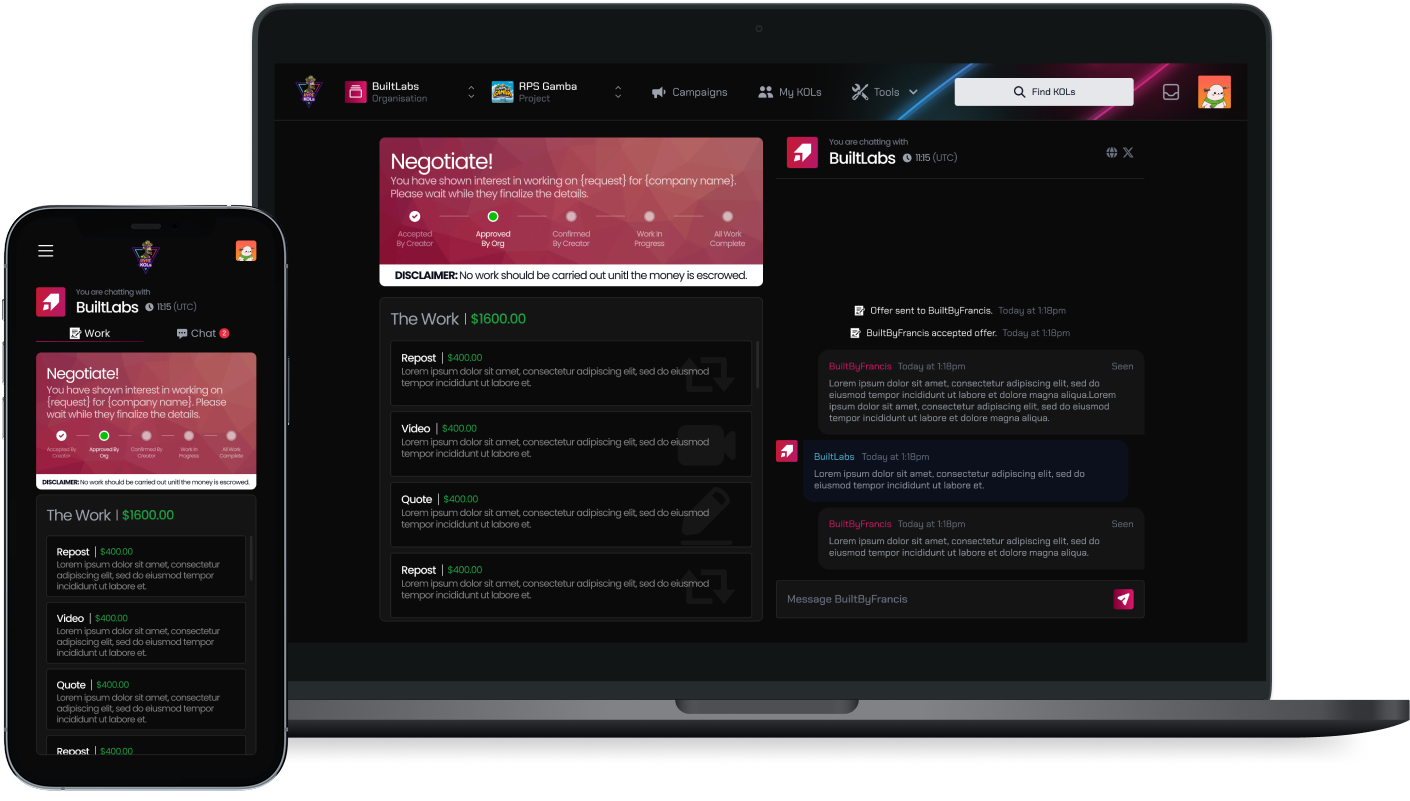
Task: Open the X social icon in chat
Action: click(1128, 153)
